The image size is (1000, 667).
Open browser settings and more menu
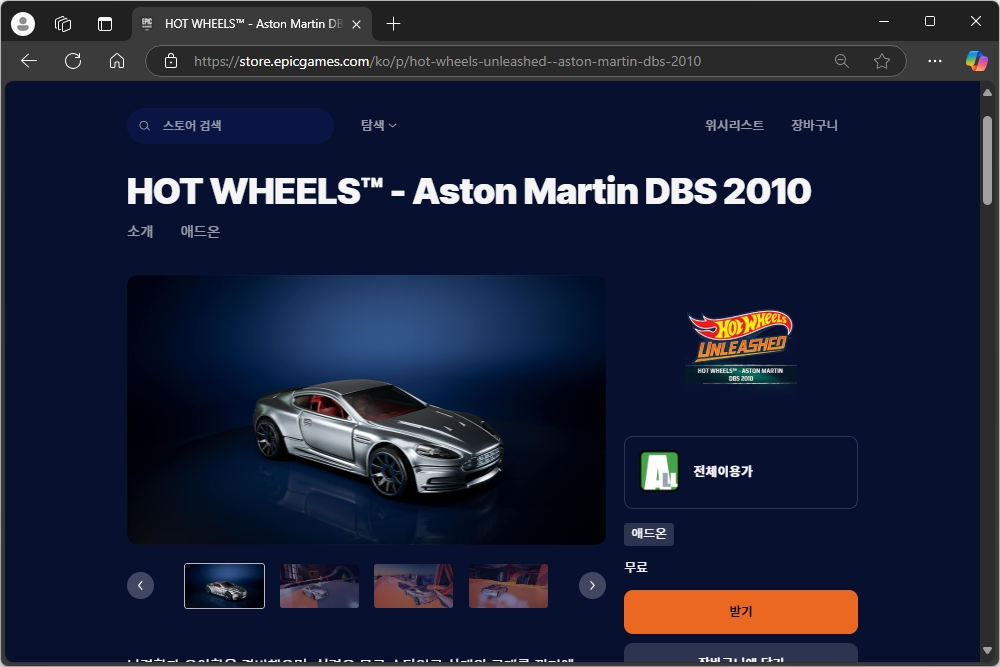pyautogui.click(x=935, y=61)
